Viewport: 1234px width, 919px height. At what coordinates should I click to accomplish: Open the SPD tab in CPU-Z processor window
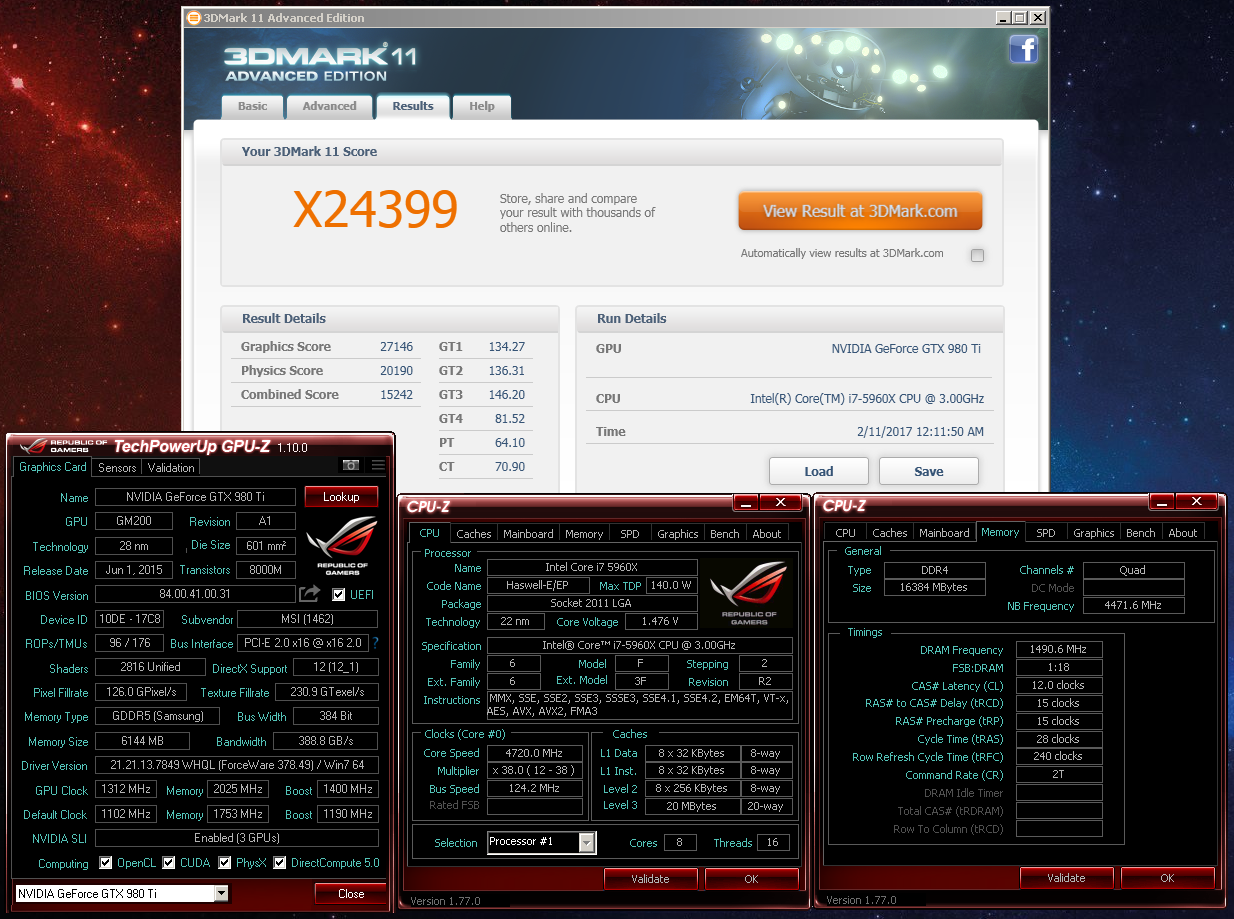tap(630, 534)
